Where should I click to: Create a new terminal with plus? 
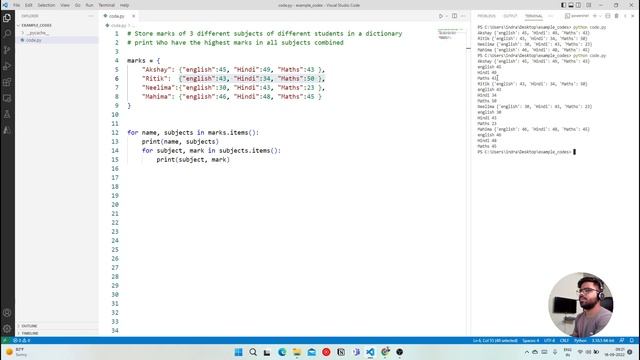coord(595,16)
